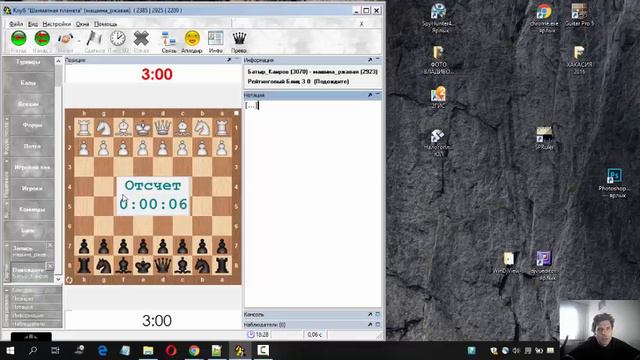Open the Photoshop desktop shortcut

coord(614,182)
